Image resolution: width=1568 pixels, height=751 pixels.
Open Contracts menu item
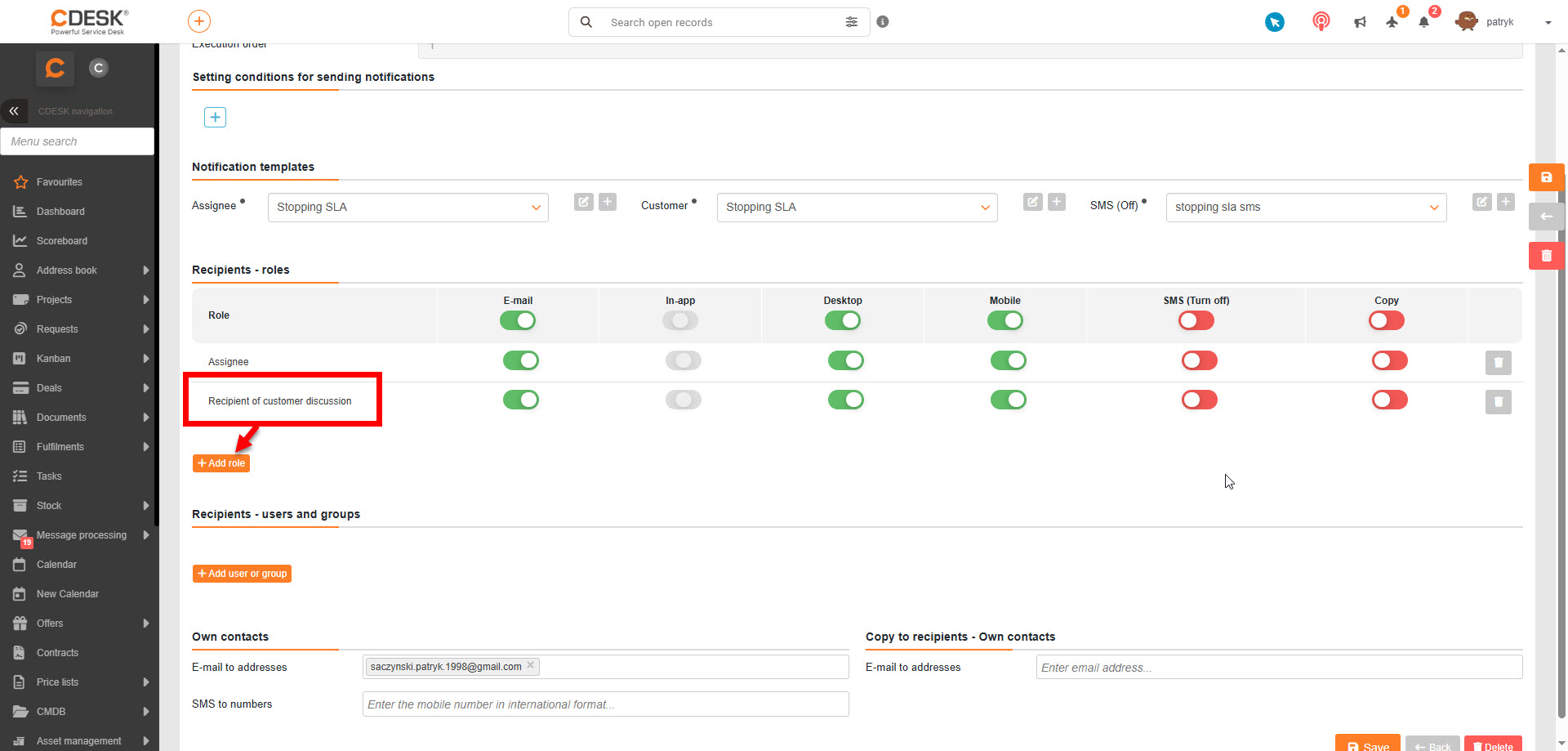tap(57, 653)
